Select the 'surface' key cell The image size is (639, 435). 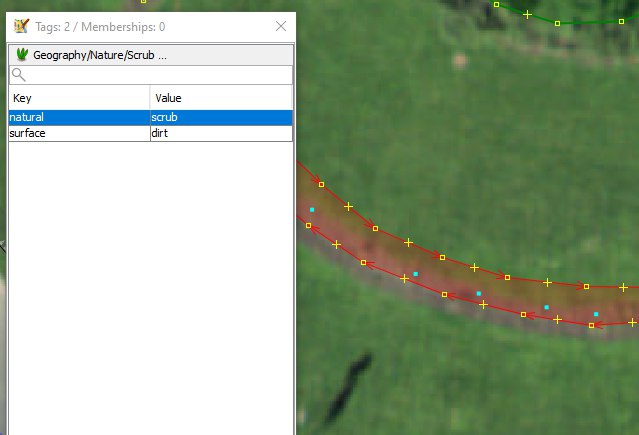(x=79, y=133)
